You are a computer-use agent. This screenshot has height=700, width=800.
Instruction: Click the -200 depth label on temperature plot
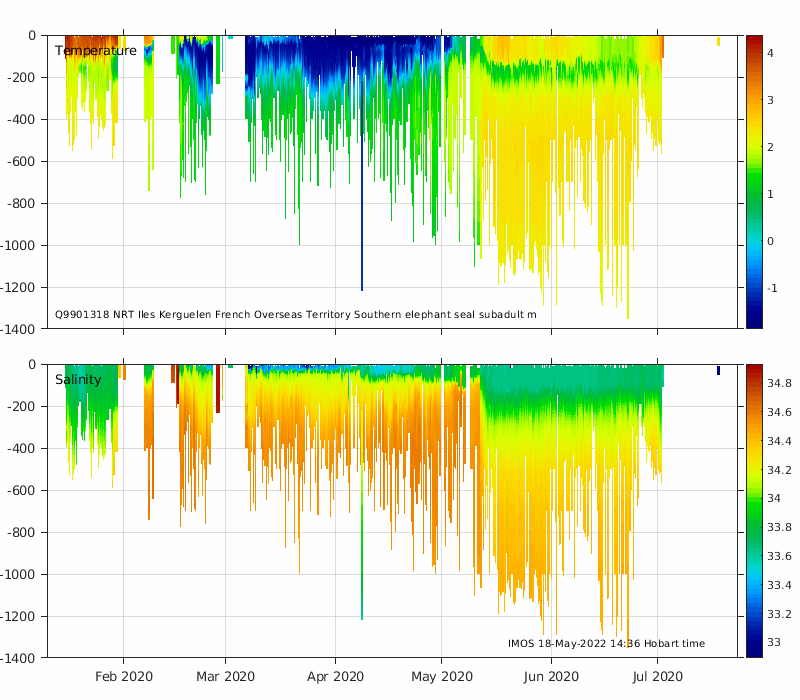click(x=21, y=78)
